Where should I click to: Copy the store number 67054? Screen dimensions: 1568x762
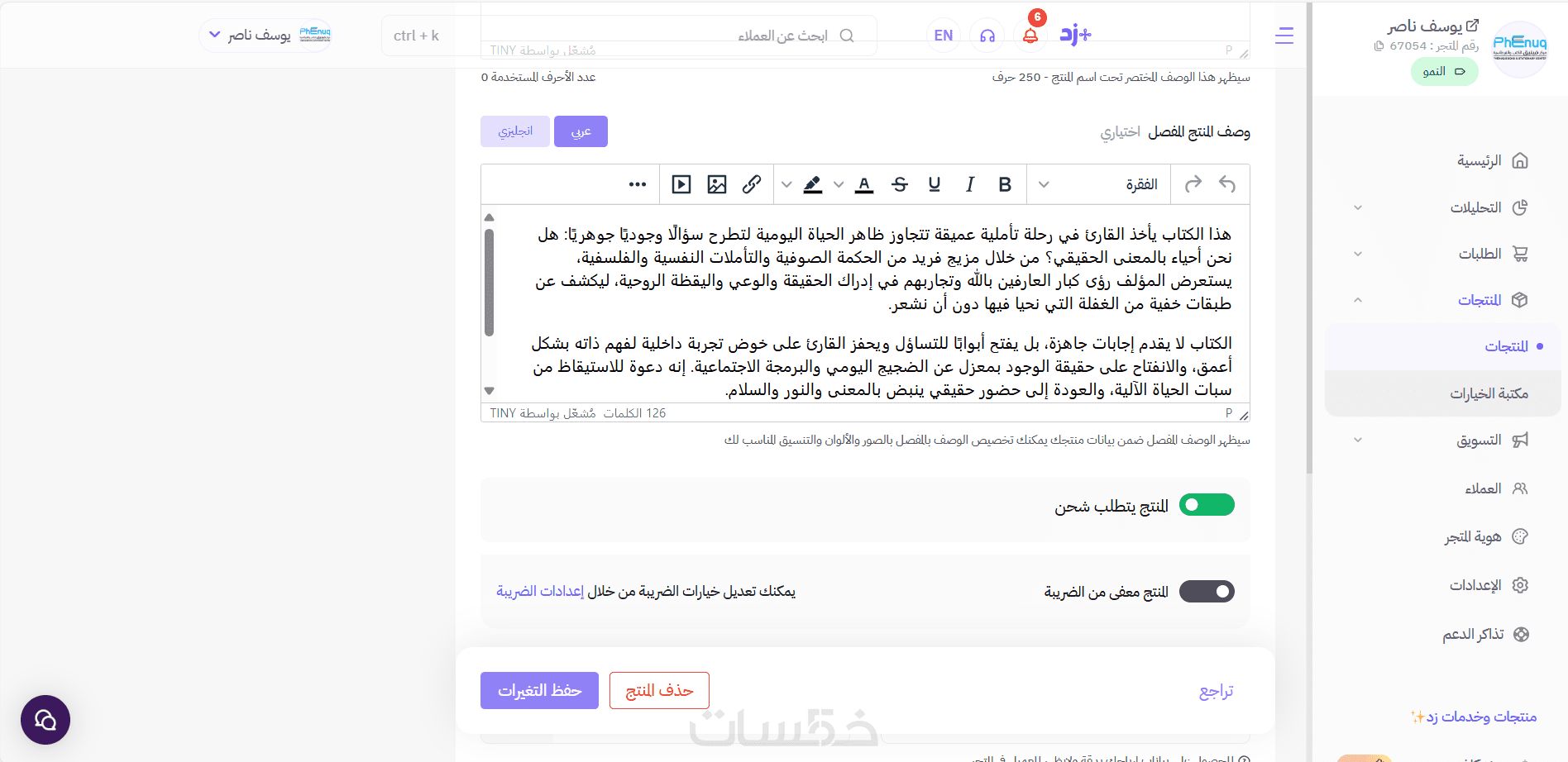click(x=1379, y=46)
